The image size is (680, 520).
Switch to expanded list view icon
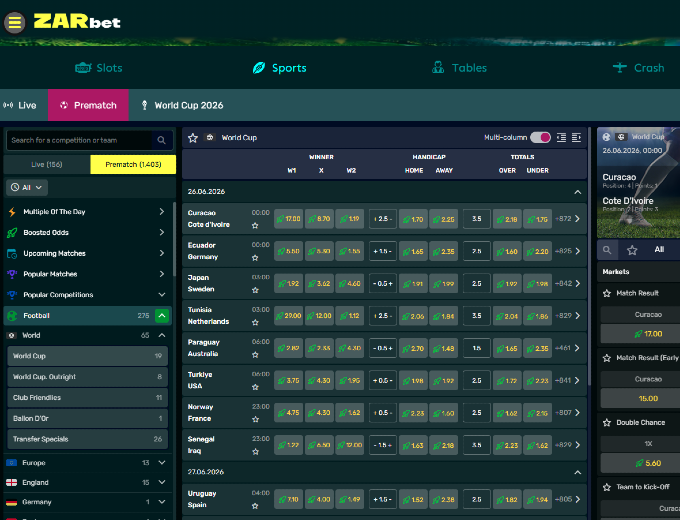coord(576,137)
